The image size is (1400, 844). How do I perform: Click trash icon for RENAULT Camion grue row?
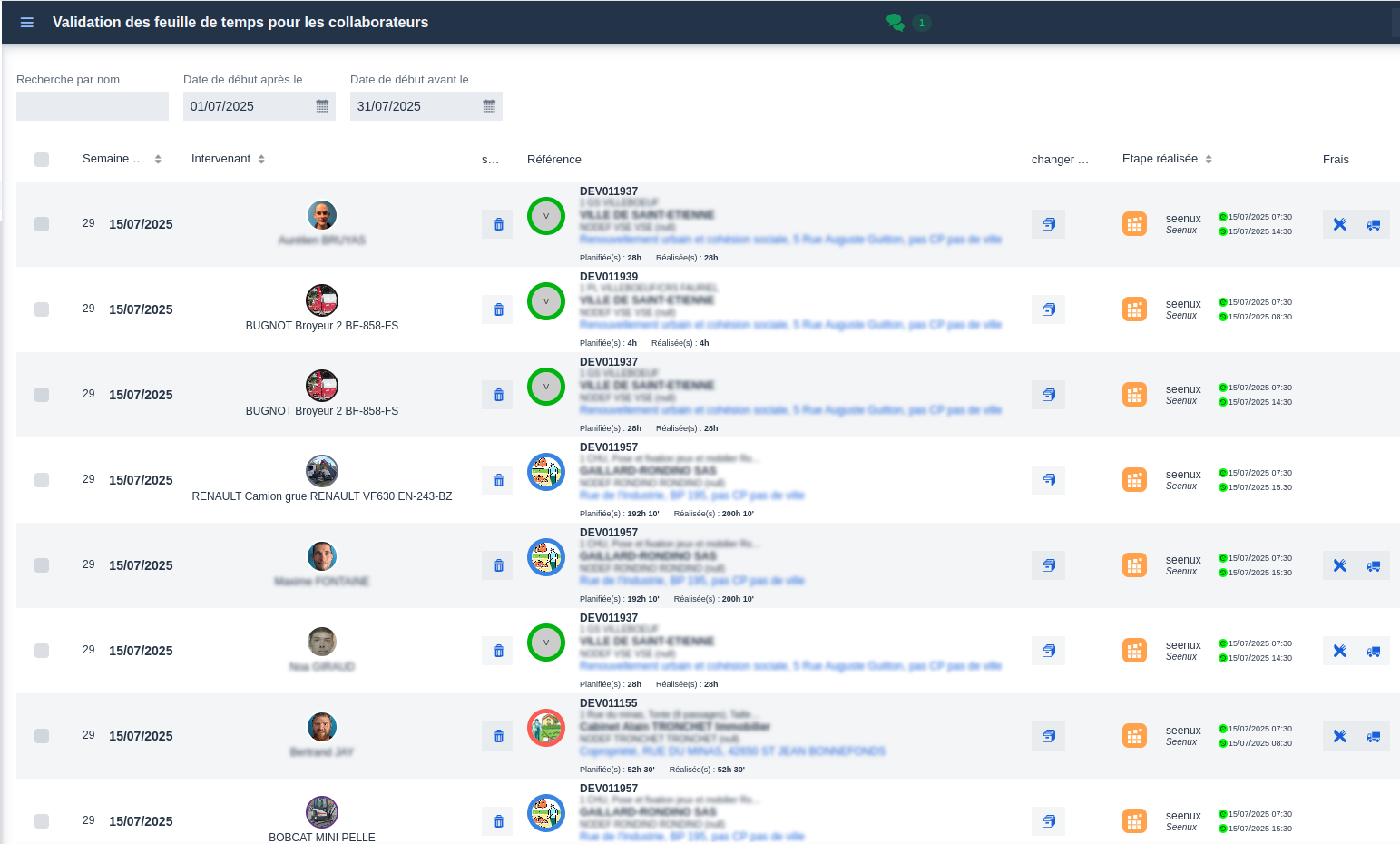click(498, 480)
